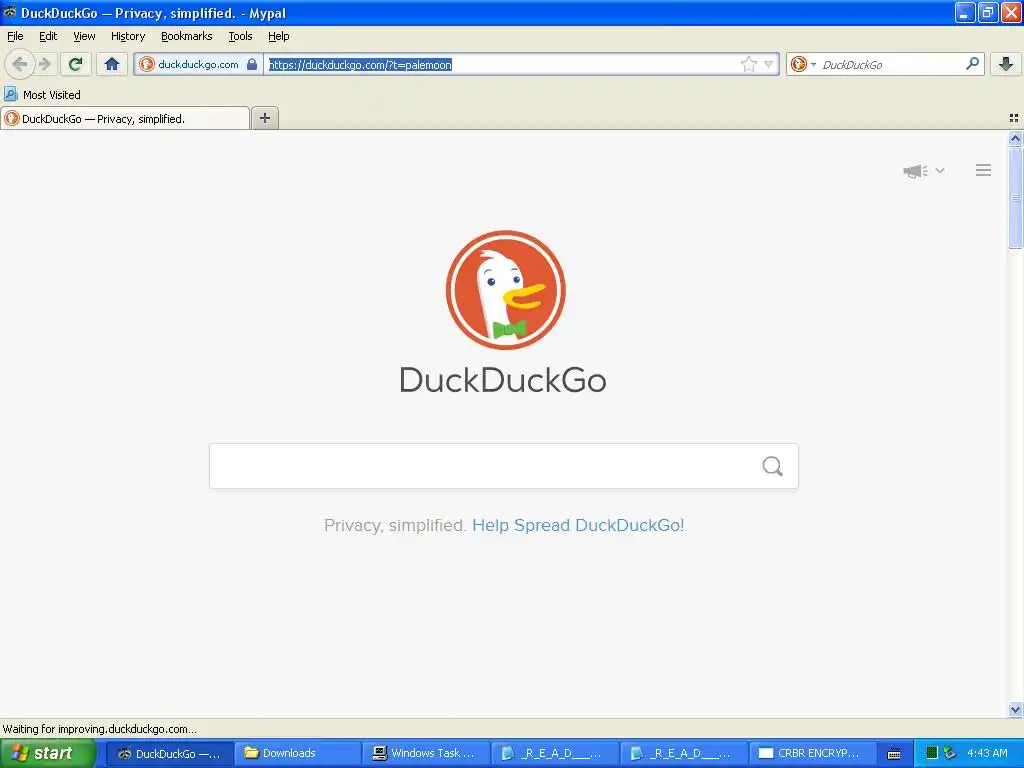Switch to Windows Task Manager in taskbar
1024x768 pixels.
(426, 753)
